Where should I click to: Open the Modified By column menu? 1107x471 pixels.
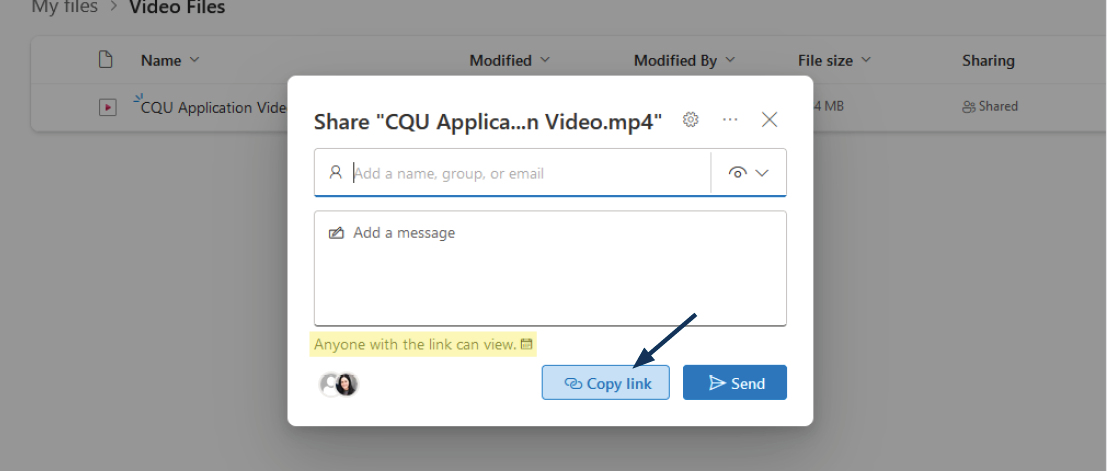coord(684,61)
